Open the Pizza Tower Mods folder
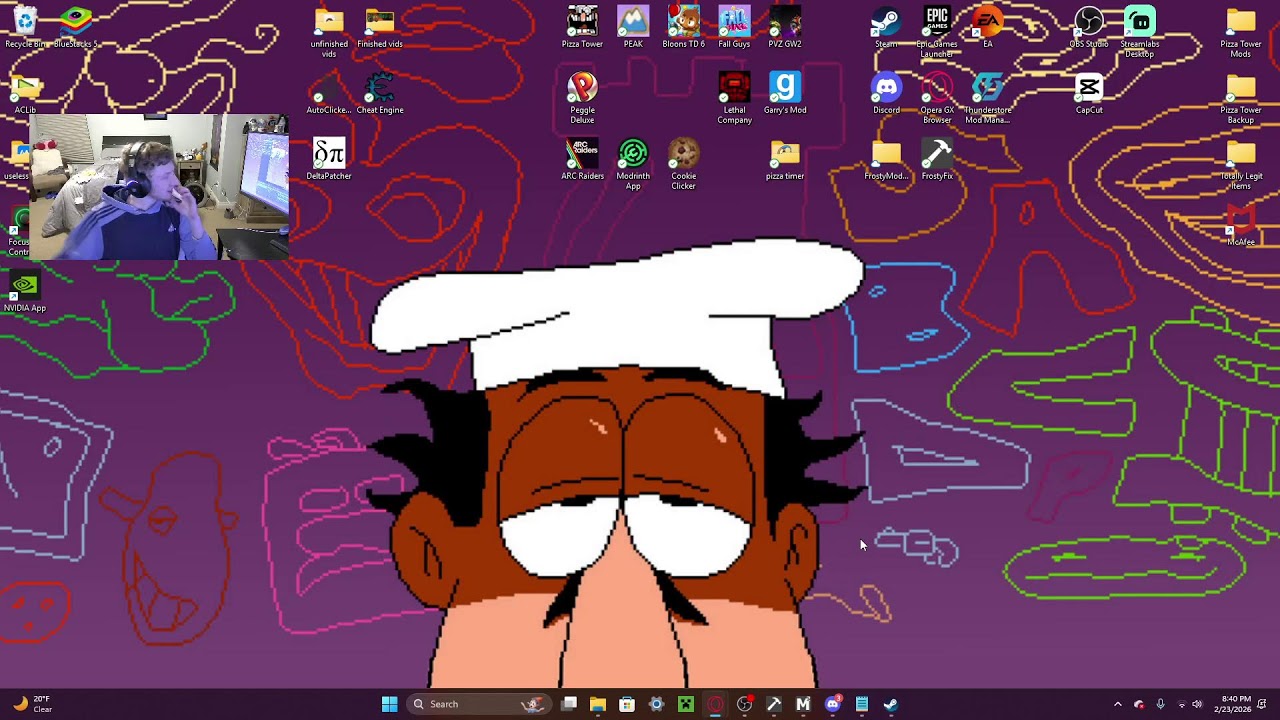The width and height of the screenshot is (1280, 720). 1241,32
